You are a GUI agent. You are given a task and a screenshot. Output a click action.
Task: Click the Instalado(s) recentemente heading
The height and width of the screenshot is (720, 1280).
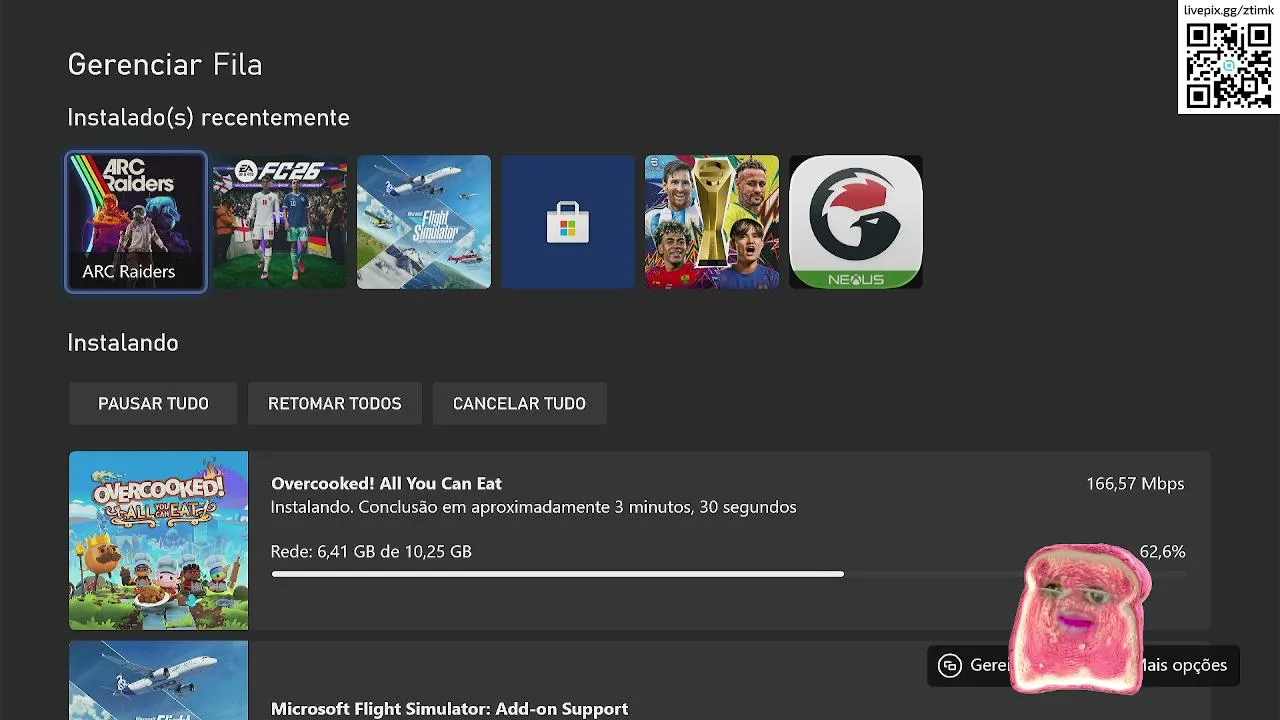click(208, 118)
